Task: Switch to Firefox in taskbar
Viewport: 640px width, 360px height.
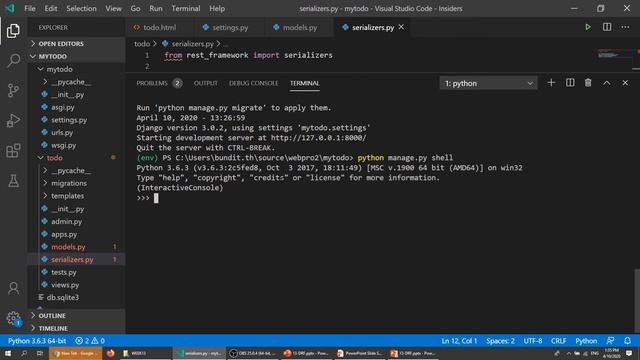Action: 110,353
